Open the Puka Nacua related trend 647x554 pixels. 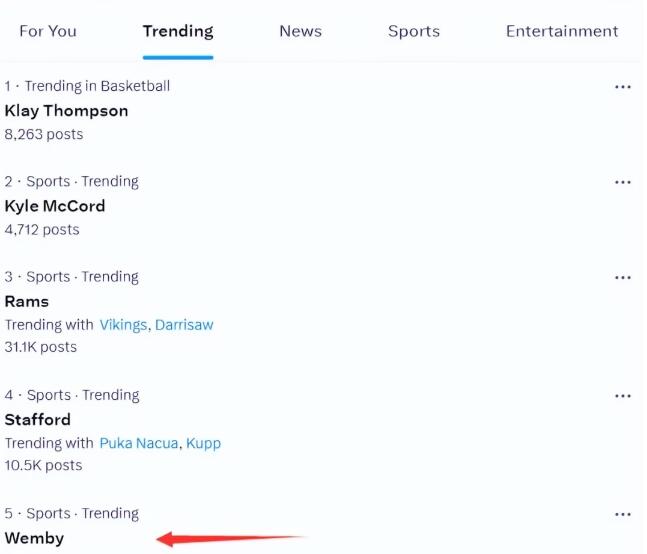[x=138, y=443]
